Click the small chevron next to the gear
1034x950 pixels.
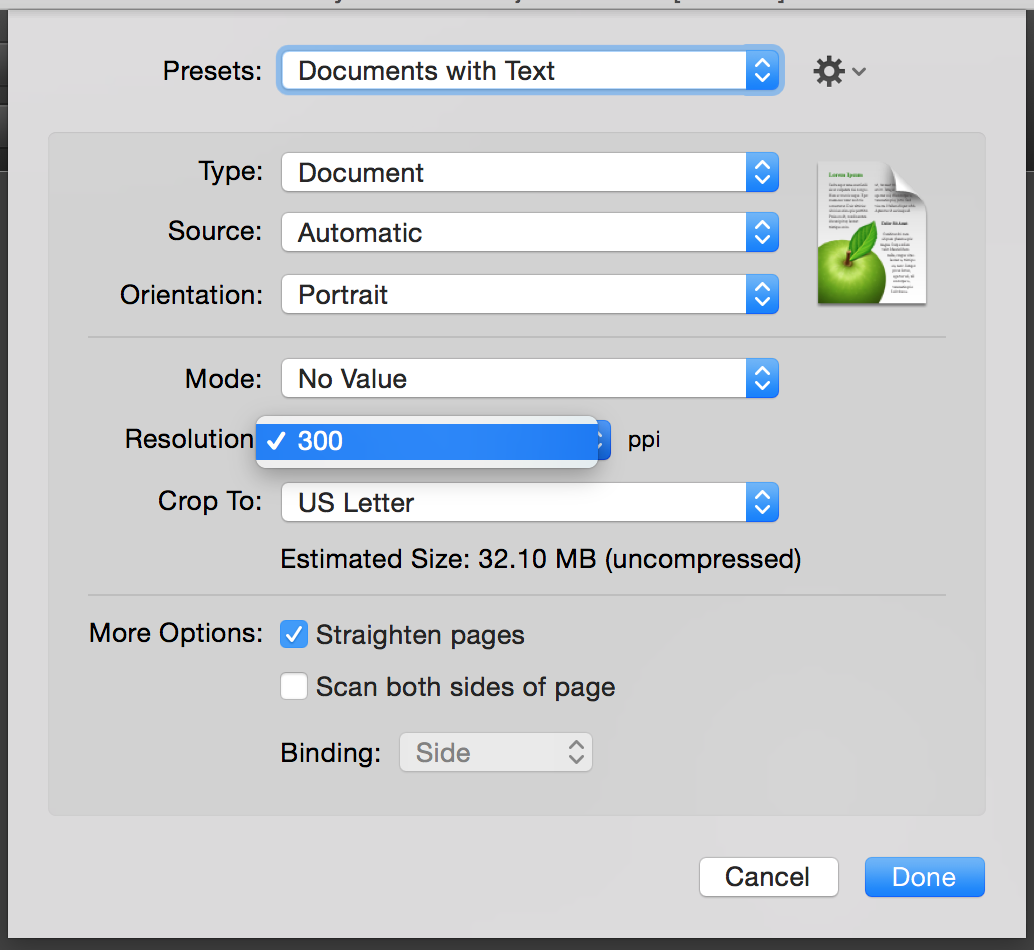tap(859, 72)
